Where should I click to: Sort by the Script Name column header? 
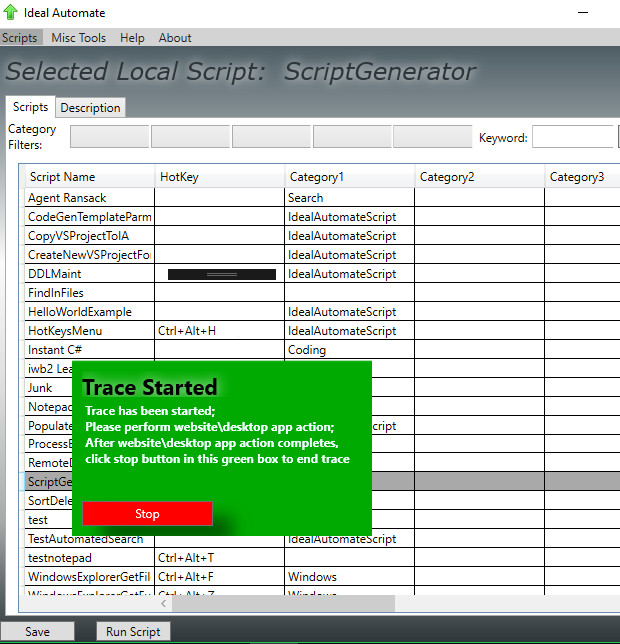pos(90,177)
